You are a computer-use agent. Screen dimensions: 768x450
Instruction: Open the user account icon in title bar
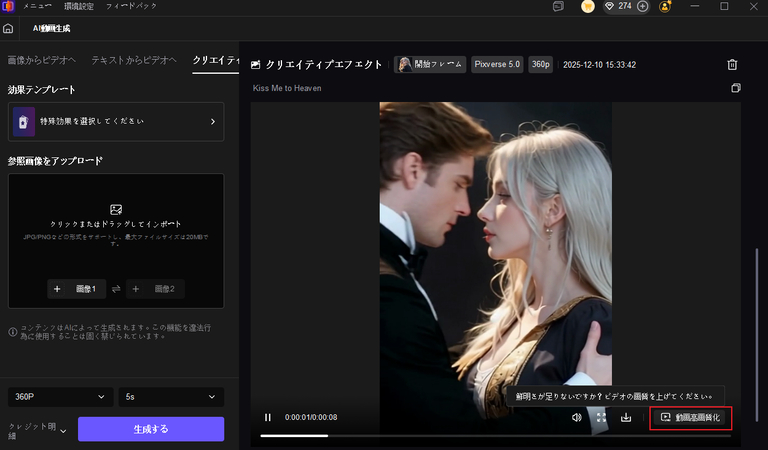click(665, 6)
